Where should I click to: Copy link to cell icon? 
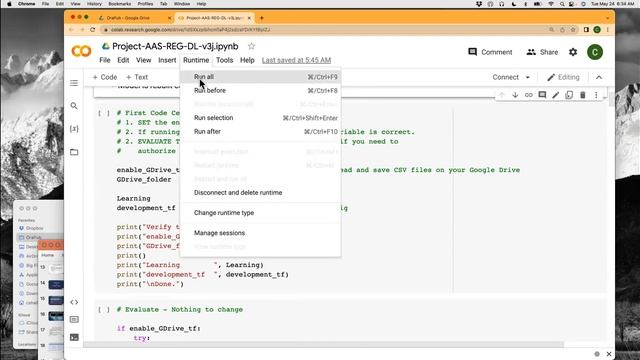529,95
